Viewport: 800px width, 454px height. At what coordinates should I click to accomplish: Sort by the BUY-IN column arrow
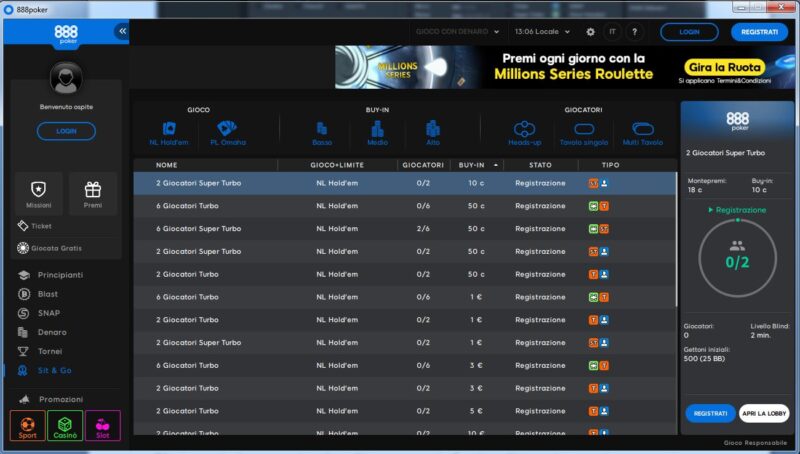[495, 165]
